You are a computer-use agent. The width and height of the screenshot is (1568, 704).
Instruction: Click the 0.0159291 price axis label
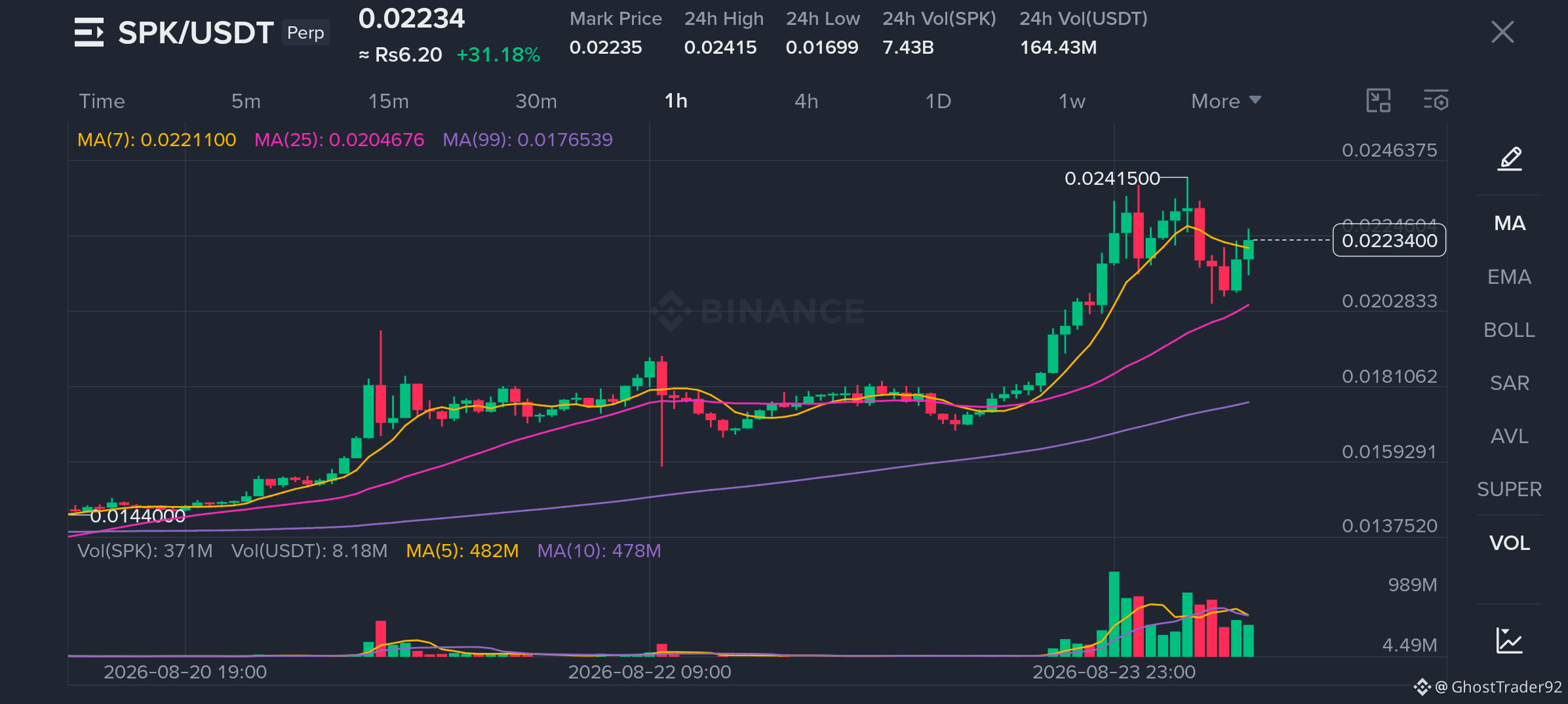pyautogui.click(x=1389, y=452)
